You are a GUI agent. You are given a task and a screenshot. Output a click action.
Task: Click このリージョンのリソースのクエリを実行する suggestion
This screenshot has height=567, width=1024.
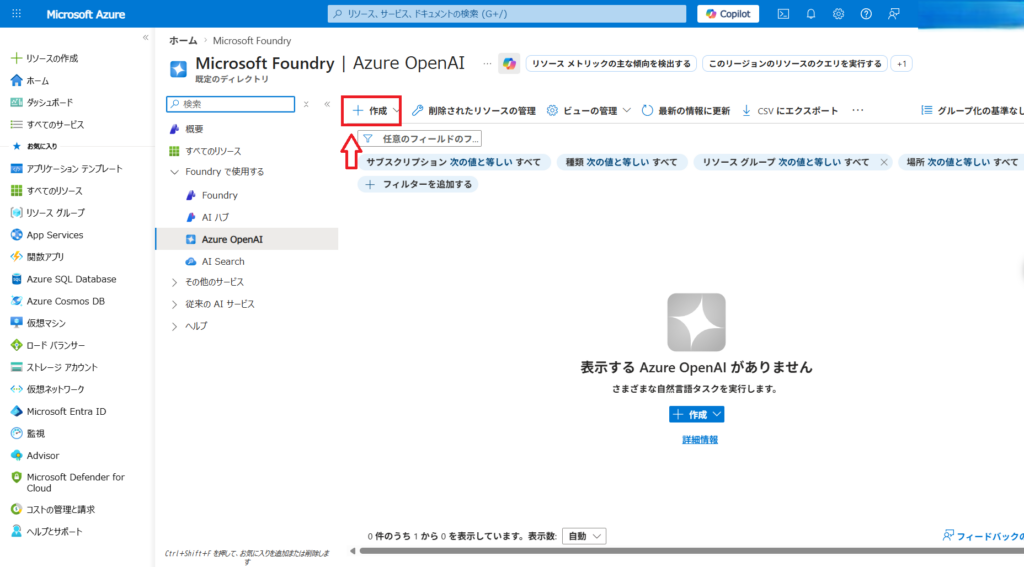click(x=795, y=63)
